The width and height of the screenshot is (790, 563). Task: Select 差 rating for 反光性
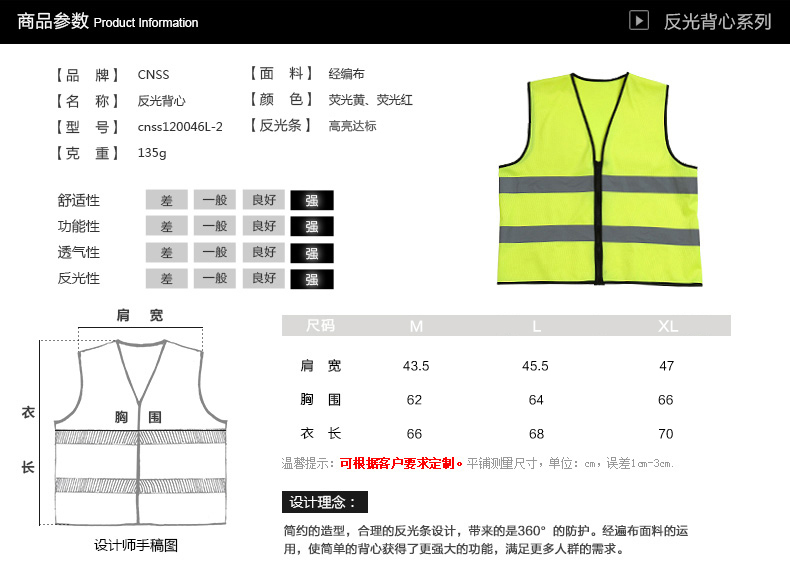[166, 279]
